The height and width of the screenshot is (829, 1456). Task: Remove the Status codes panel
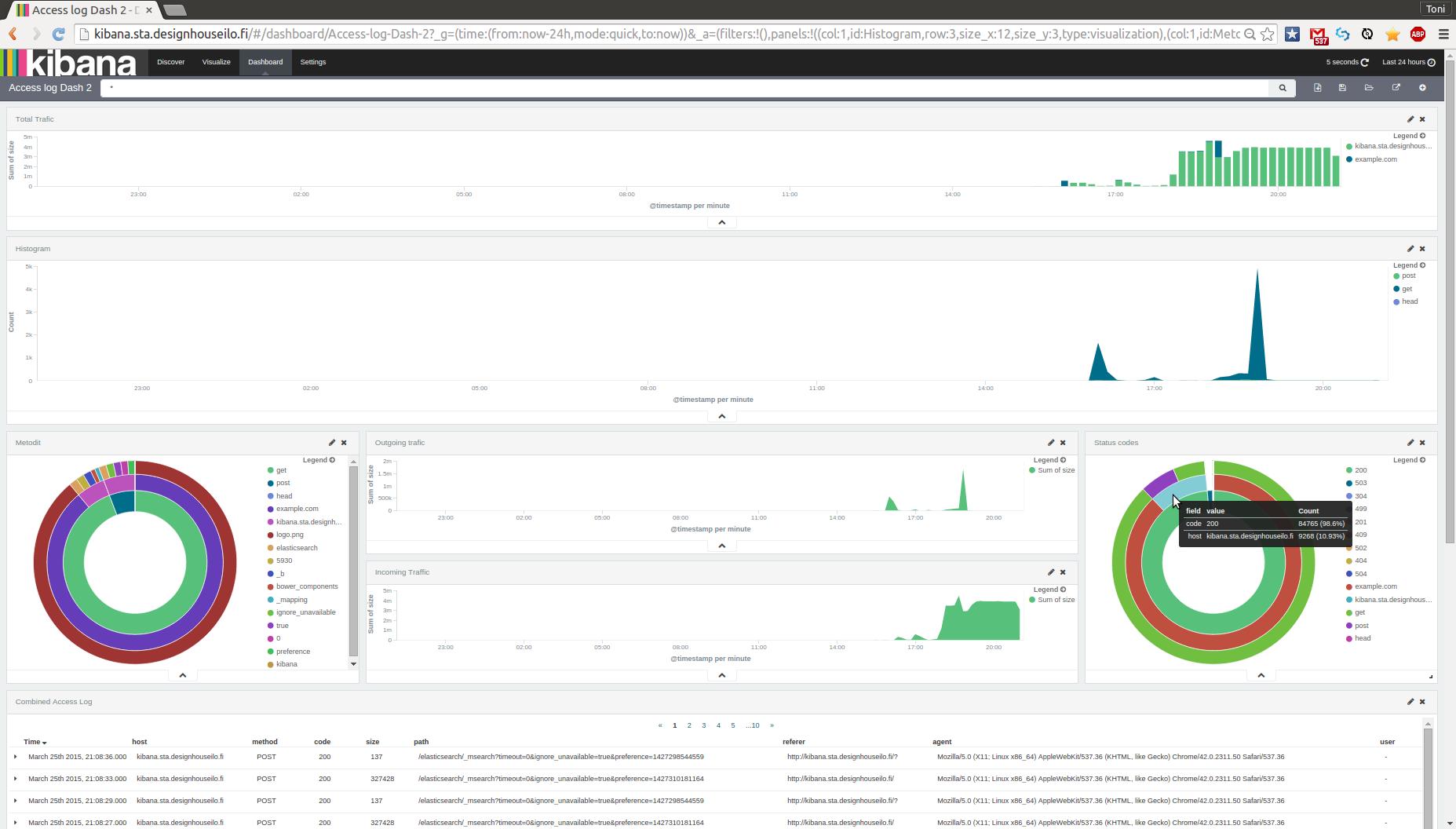(1422, 443)
